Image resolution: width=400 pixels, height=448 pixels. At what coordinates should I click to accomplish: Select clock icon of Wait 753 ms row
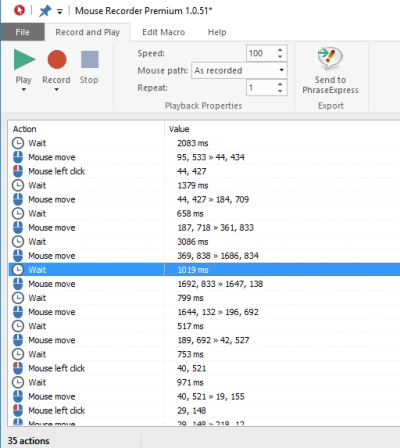[18, 354]
